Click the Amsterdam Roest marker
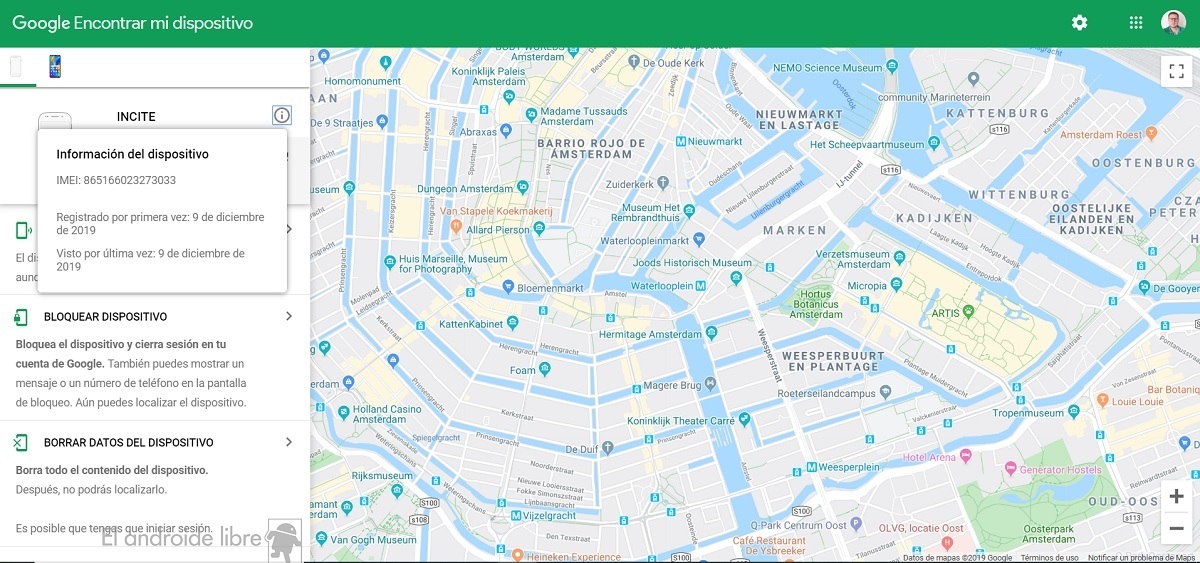This screenshot has width=1200, height=563. click(1152, 132)
